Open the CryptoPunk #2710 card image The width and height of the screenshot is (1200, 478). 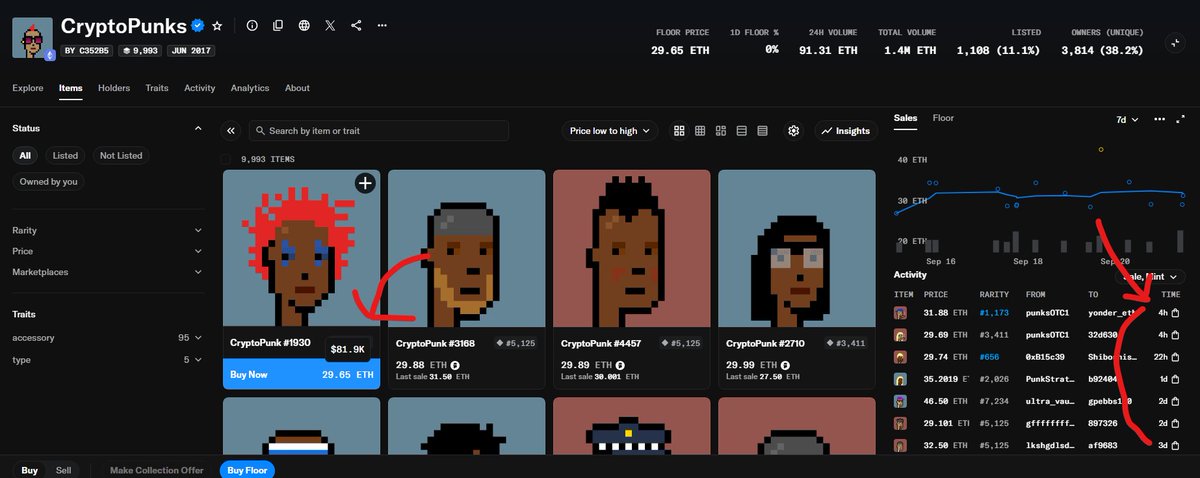click(797, 249)
